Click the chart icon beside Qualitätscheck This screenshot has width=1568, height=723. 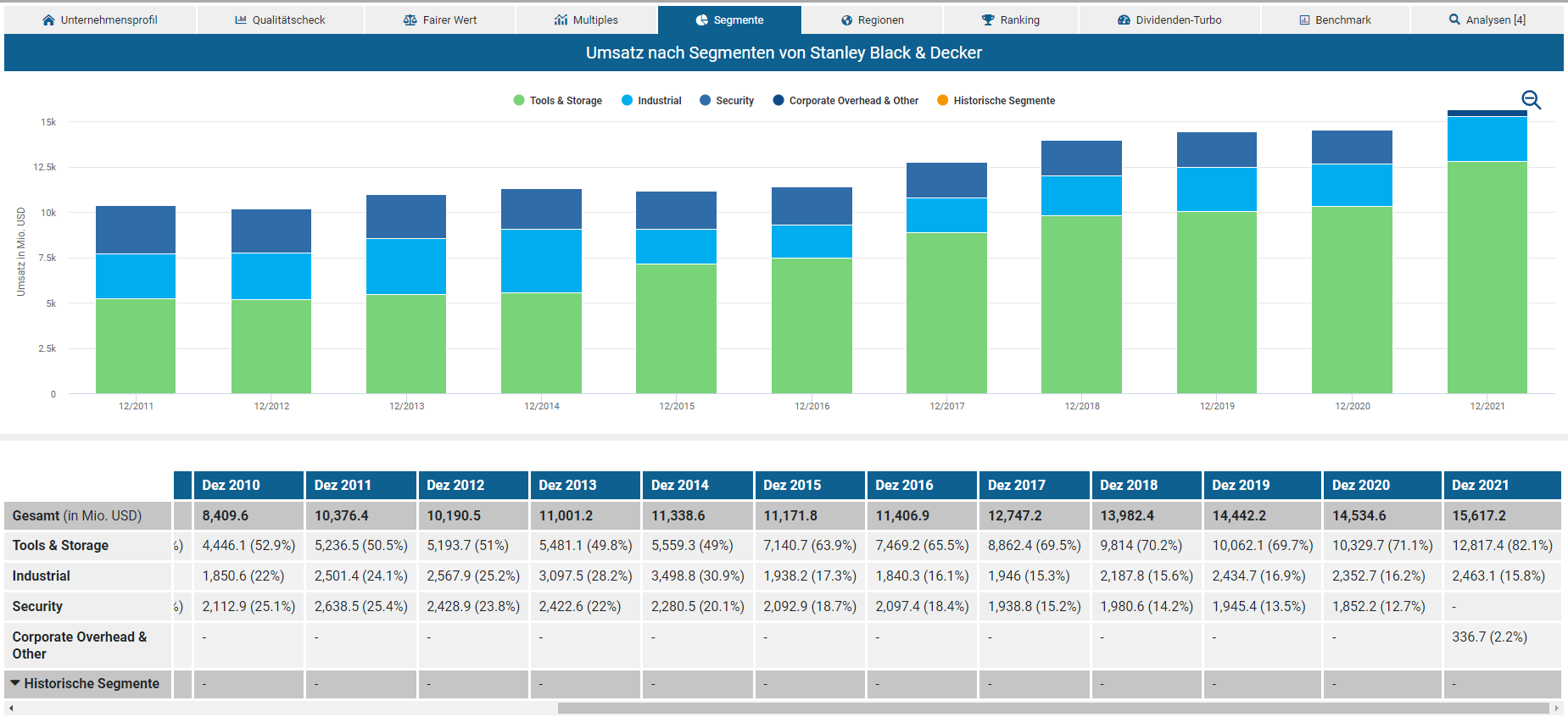[241, 20]
